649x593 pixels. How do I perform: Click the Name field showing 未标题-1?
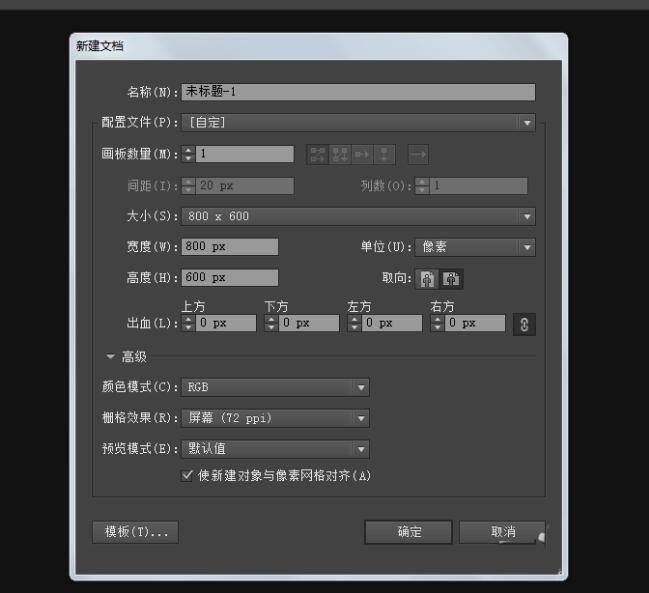click(358, 92)
